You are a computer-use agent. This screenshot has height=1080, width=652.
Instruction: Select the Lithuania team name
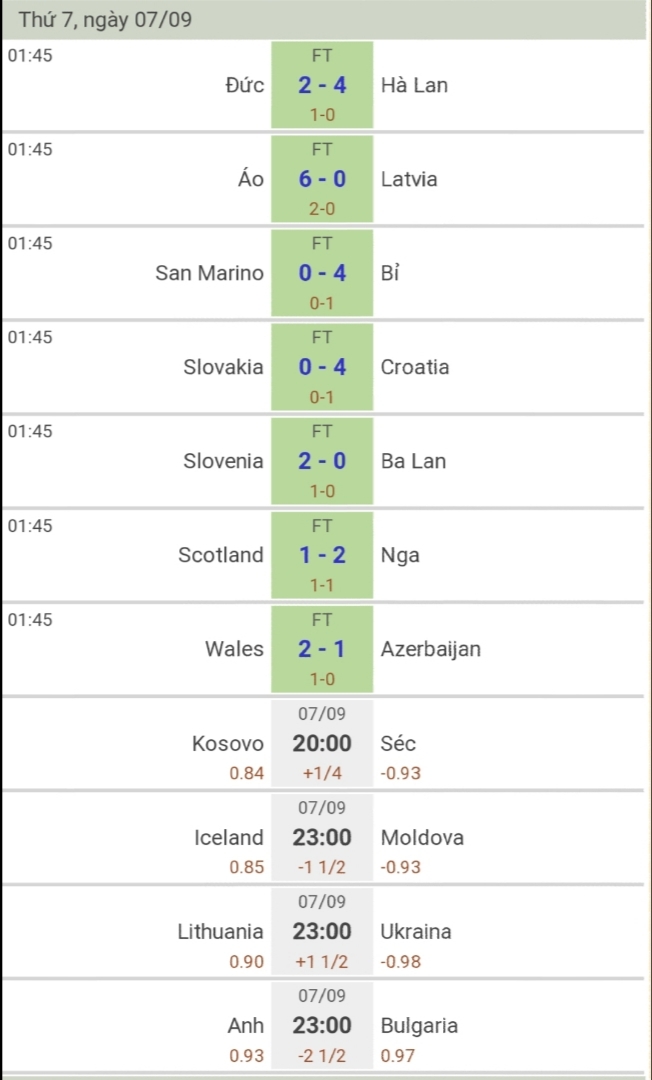[221, 931]
